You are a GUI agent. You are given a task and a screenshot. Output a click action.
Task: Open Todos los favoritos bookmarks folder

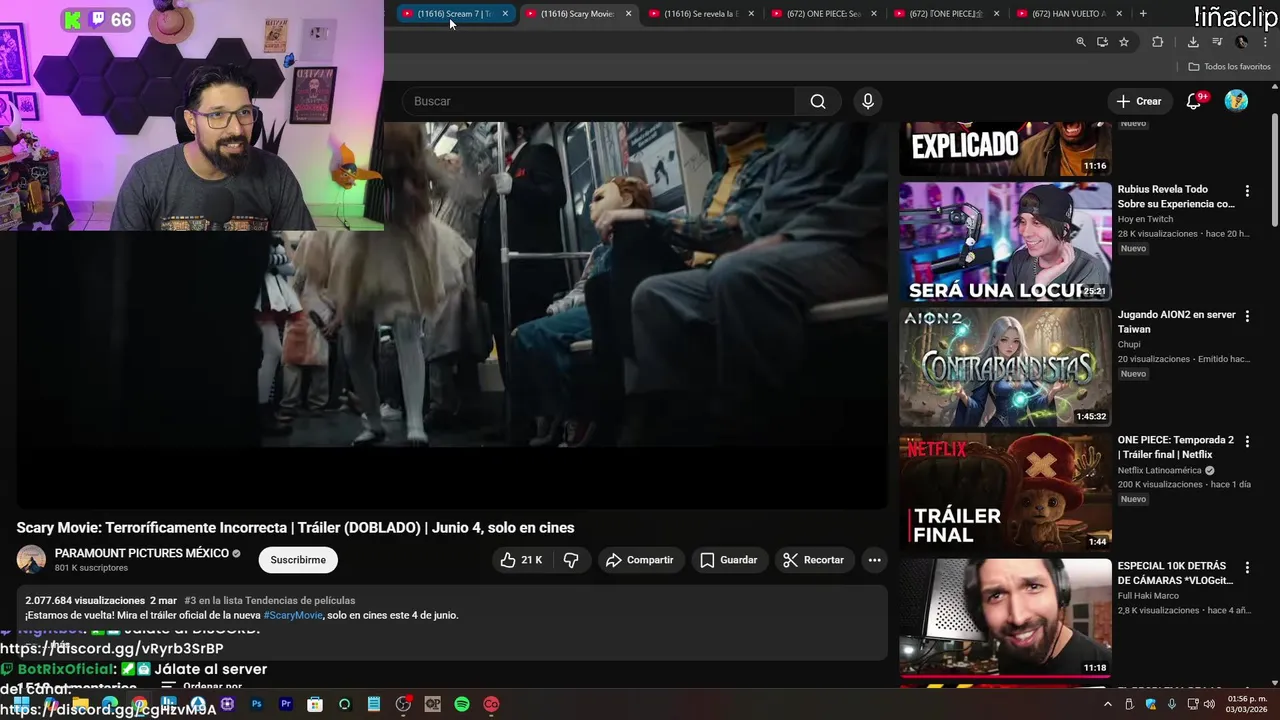(x=1230, y=67)
